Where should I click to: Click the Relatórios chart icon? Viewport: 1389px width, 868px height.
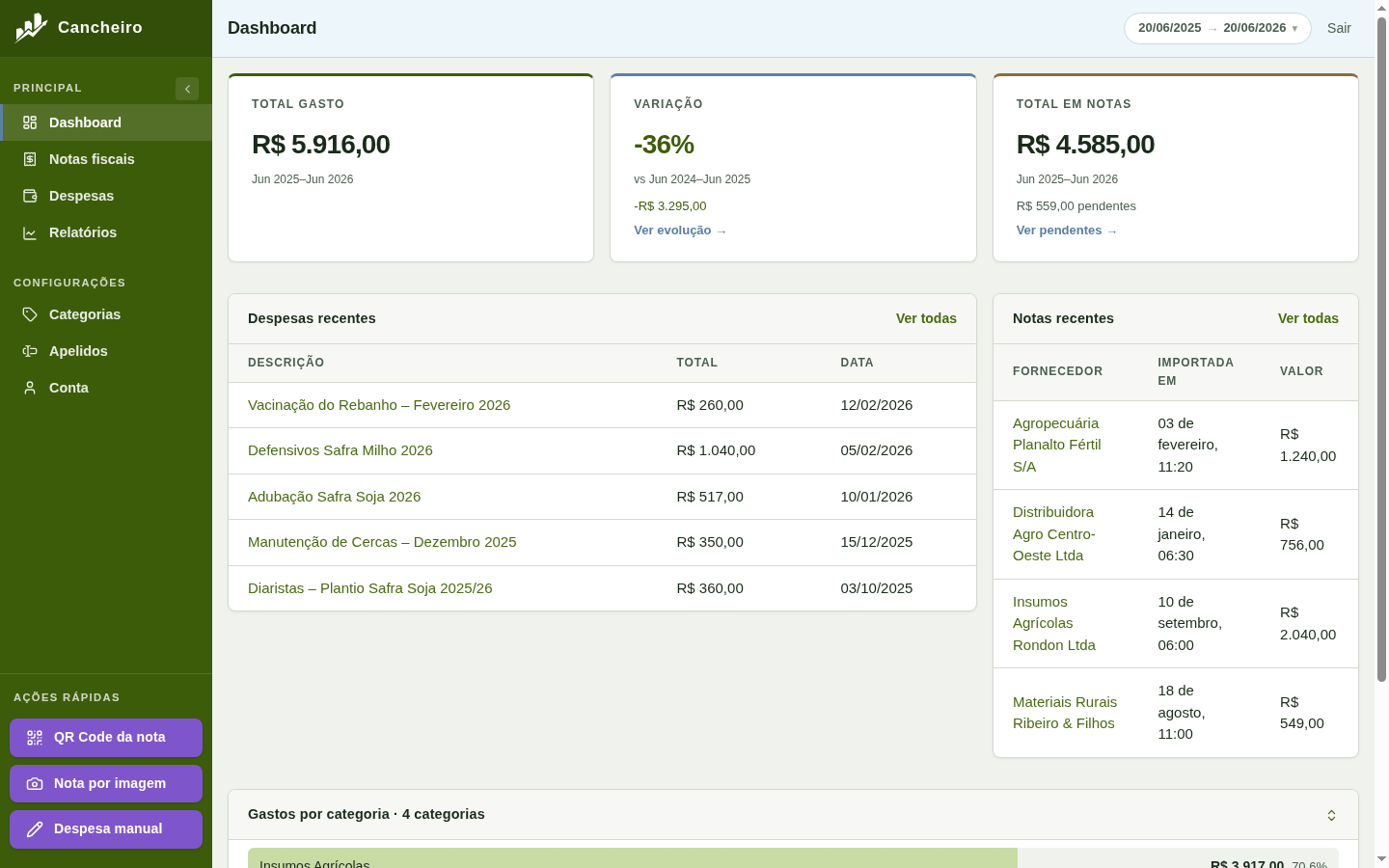coord(30,232)
